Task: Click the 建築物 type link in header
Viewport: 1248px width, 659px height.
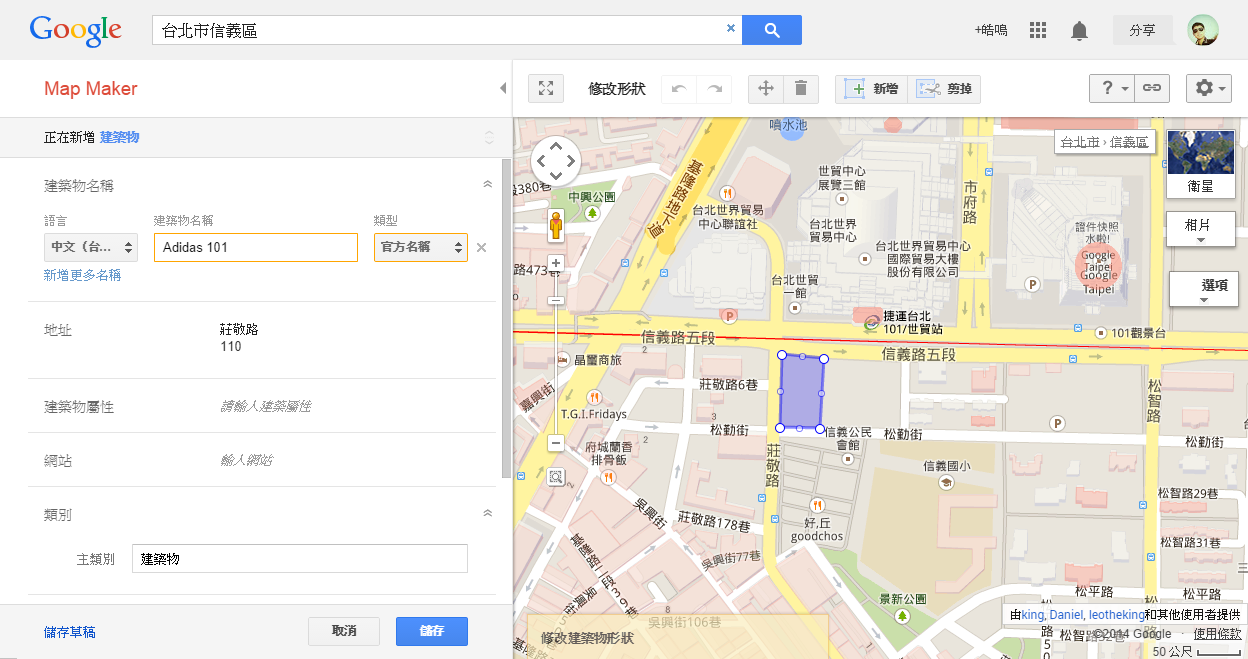Action: pos(120,137)
